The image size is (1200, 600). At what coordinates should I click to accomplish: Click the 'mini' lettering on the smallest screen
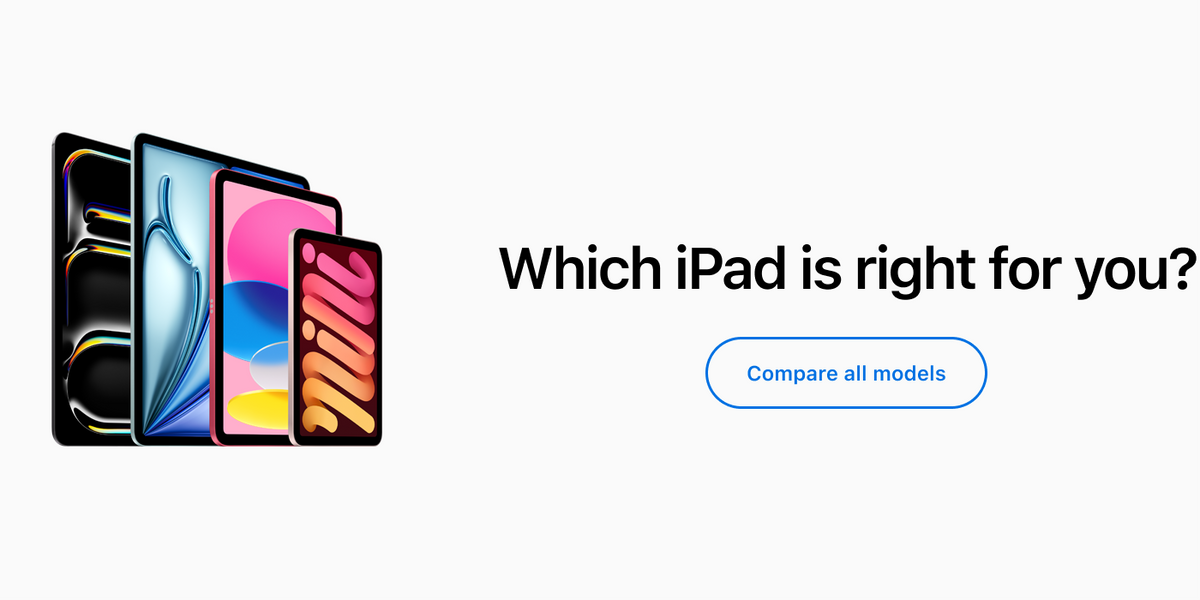tap(335, 337)
